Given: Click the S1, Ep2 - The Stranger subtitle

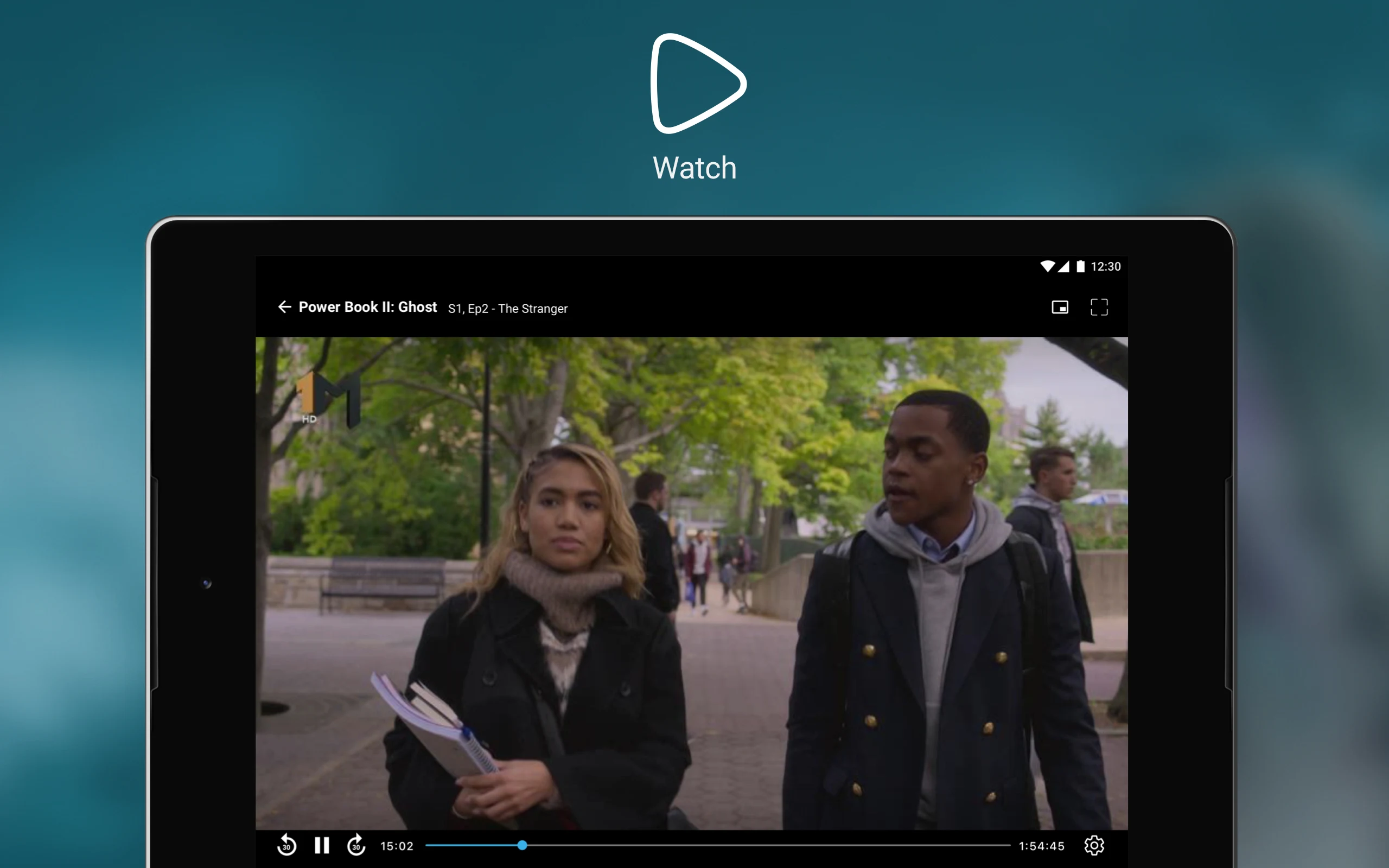Looking at the screenshot, I should (507, 309).
